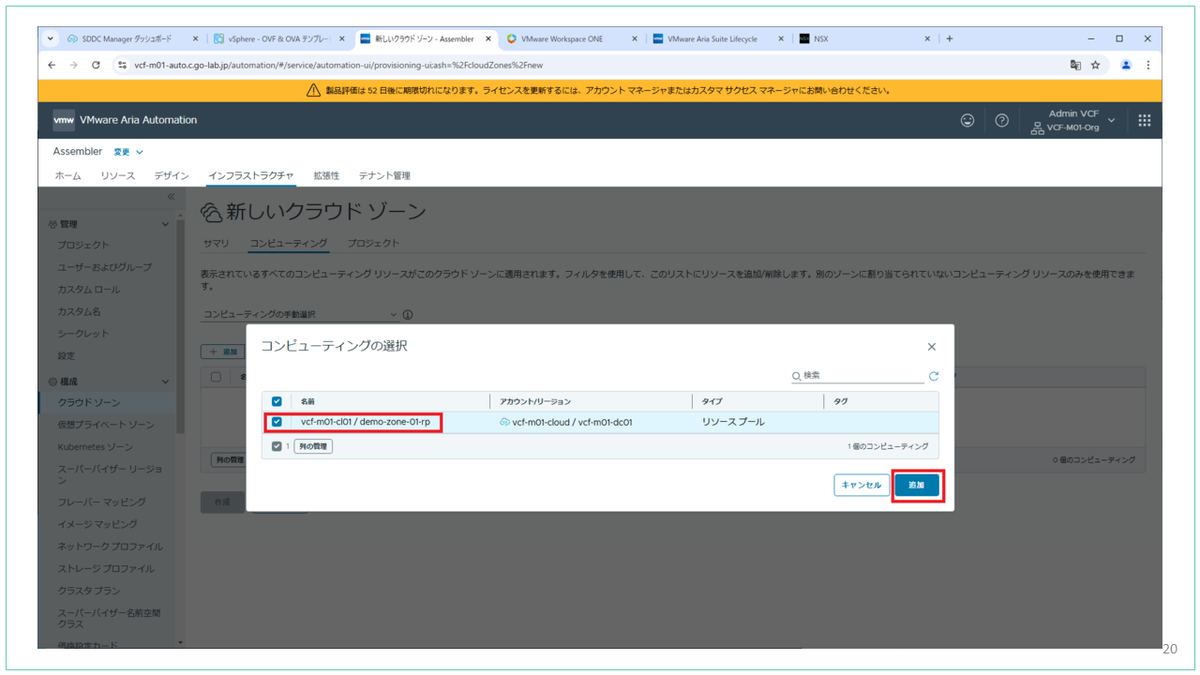Viewport: 1200px width, 675px height.
Task: Switch to the プロジェクト tab of cloud zone
Action: click(x=374, y=243)
